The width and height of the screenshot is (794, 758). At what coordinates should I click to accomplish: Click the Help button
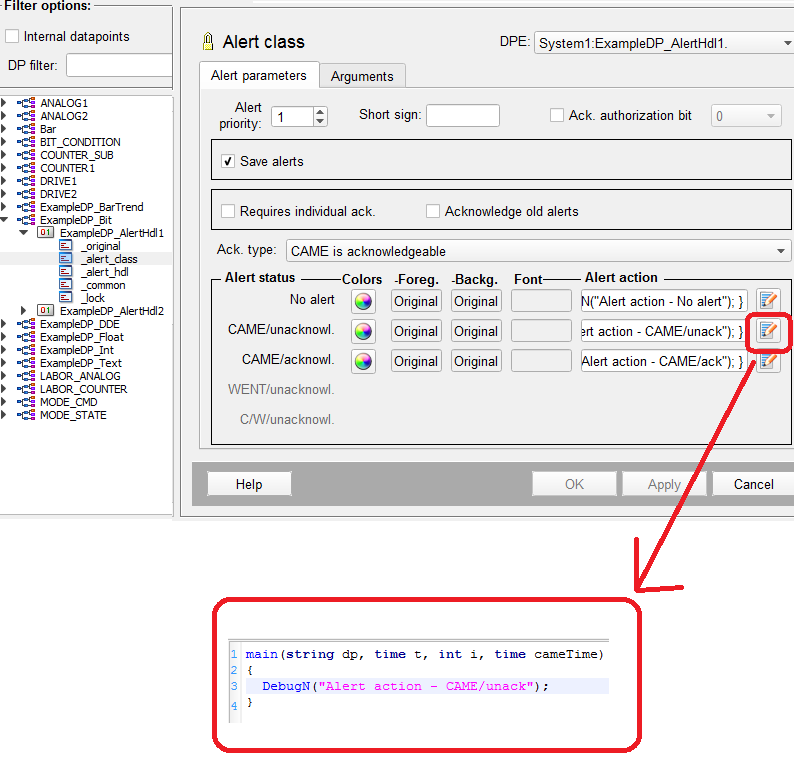coord(249,484)
